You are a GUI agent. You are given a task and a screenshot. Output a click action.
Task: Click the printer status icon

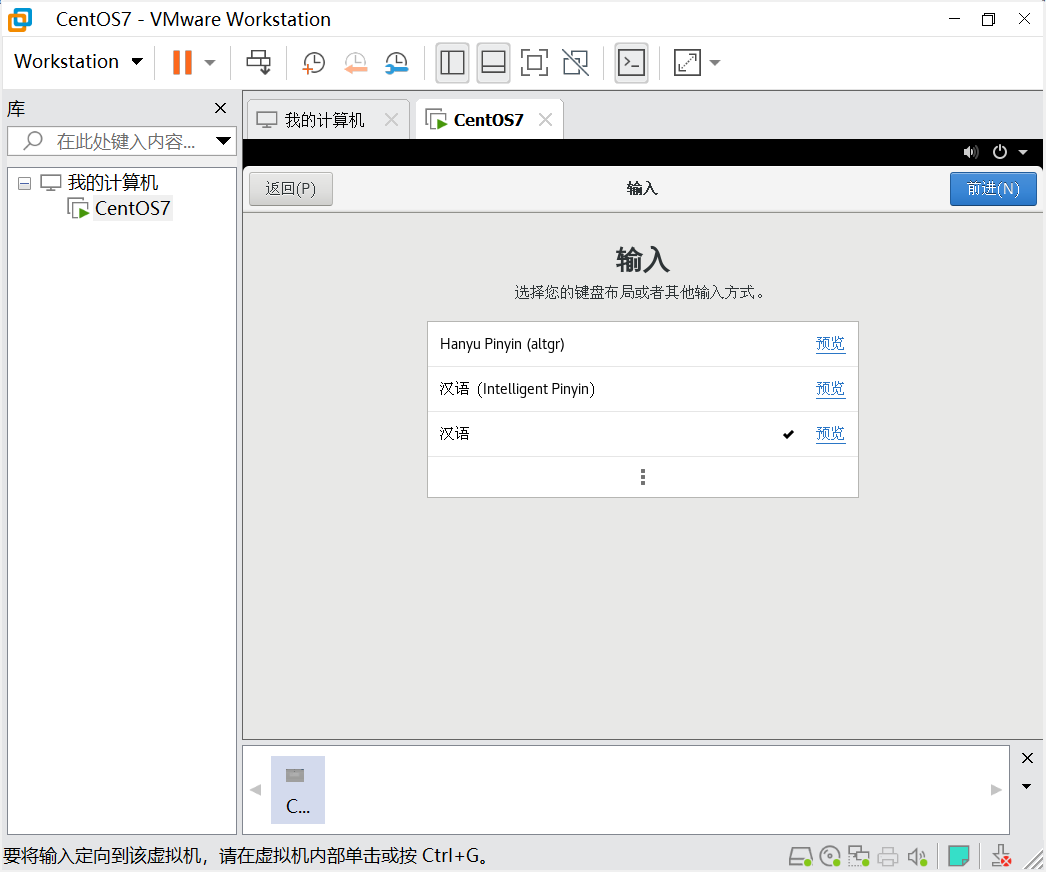[888, 856]
